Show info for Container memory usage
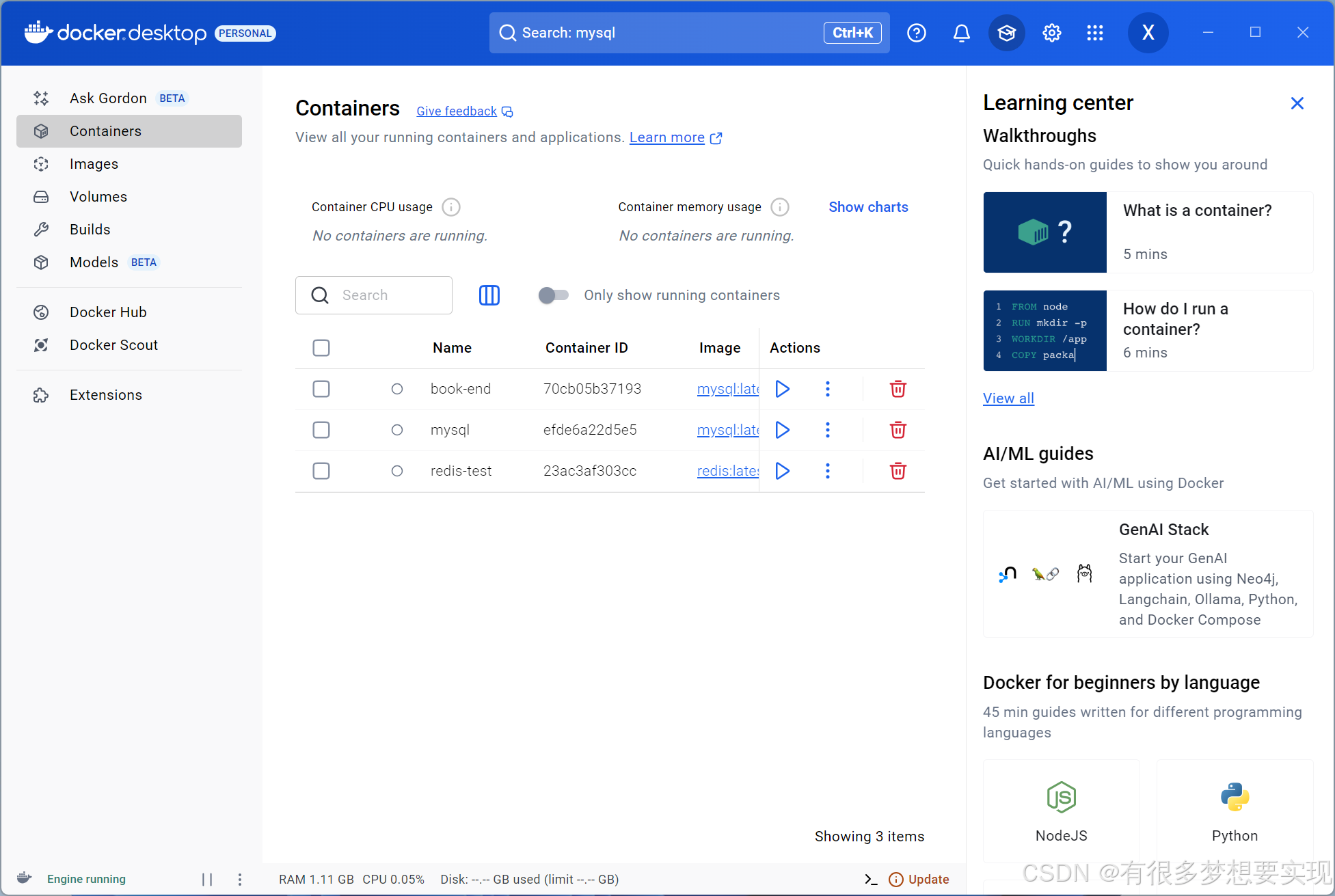The image size is (1335, 896). coord(780,207)
